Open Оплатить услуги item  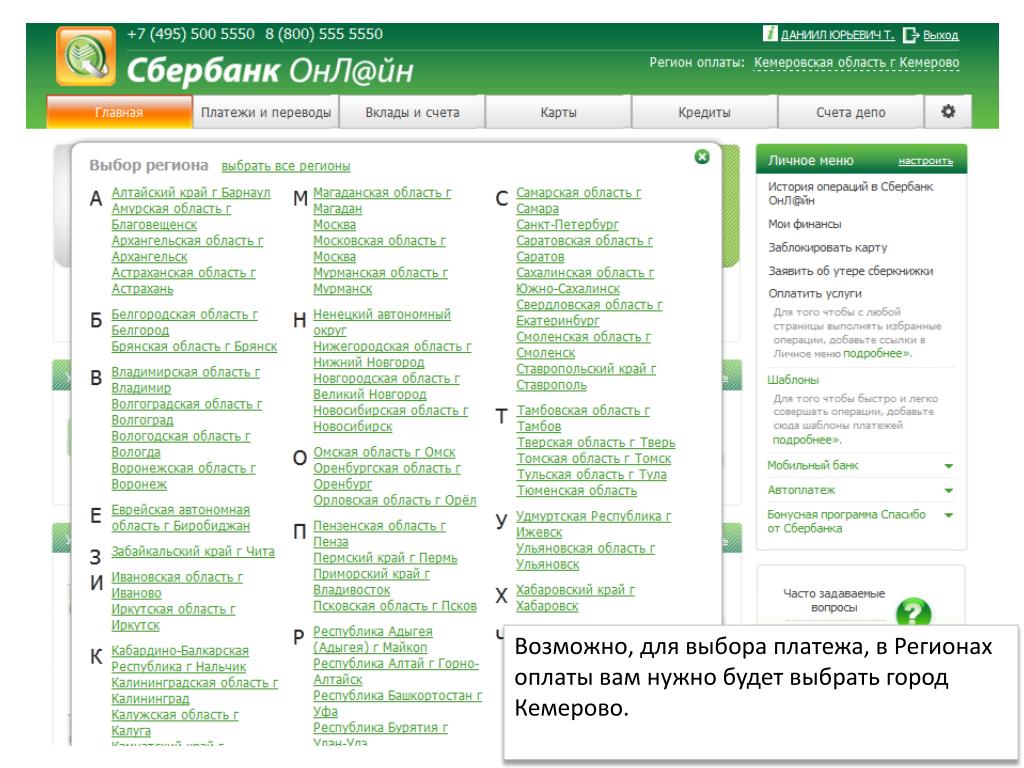pyautogui.click(x=814, y=294)
